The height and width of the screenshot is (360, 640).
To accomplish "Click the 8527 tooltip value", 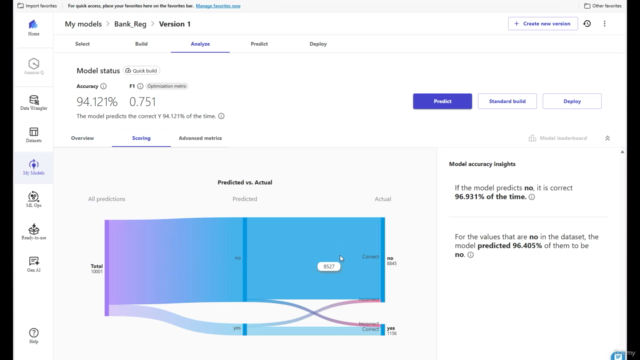I will 329,267.
